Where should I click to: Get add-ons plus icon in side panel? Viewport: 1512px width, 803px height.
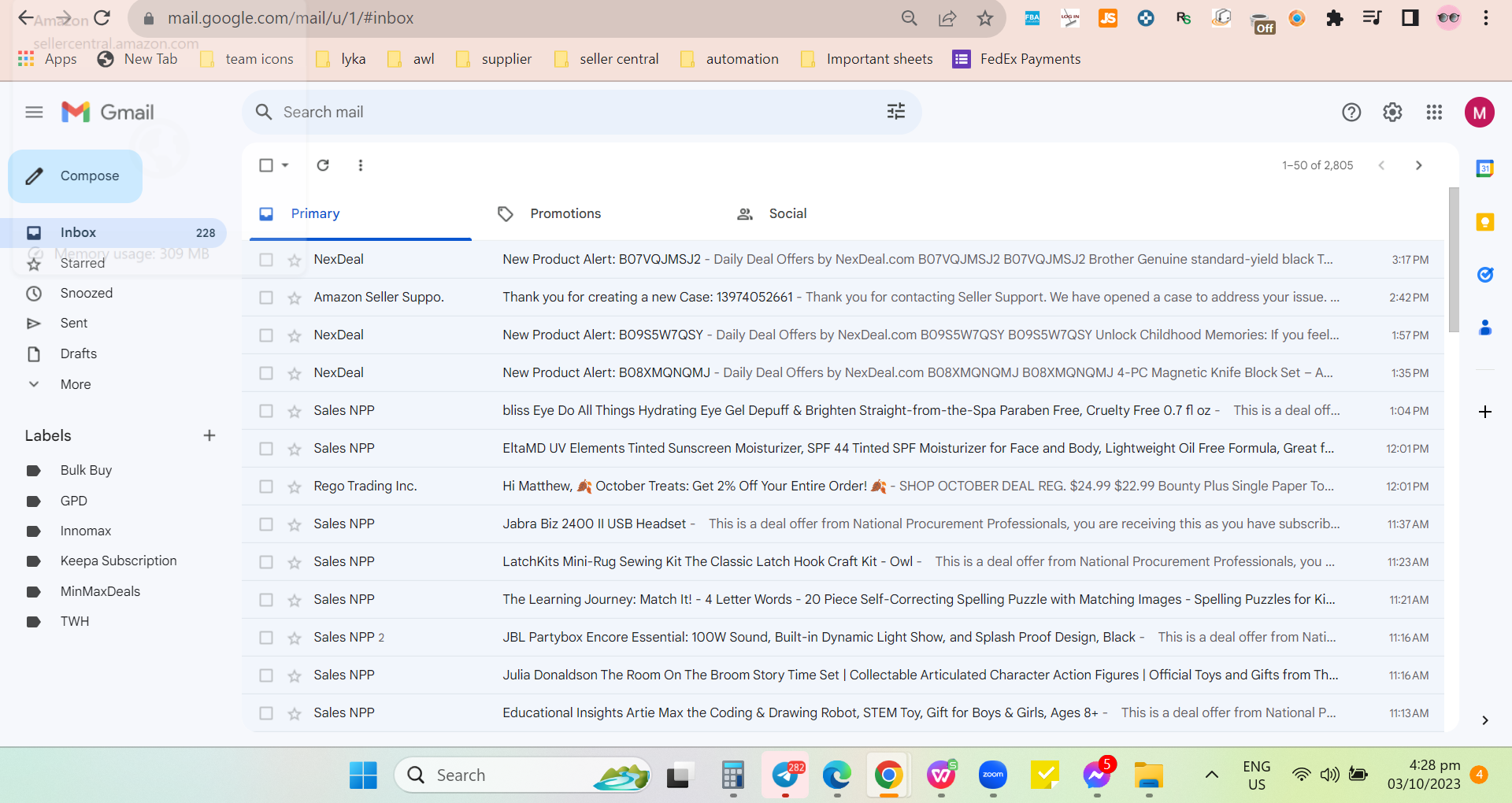1485,412
